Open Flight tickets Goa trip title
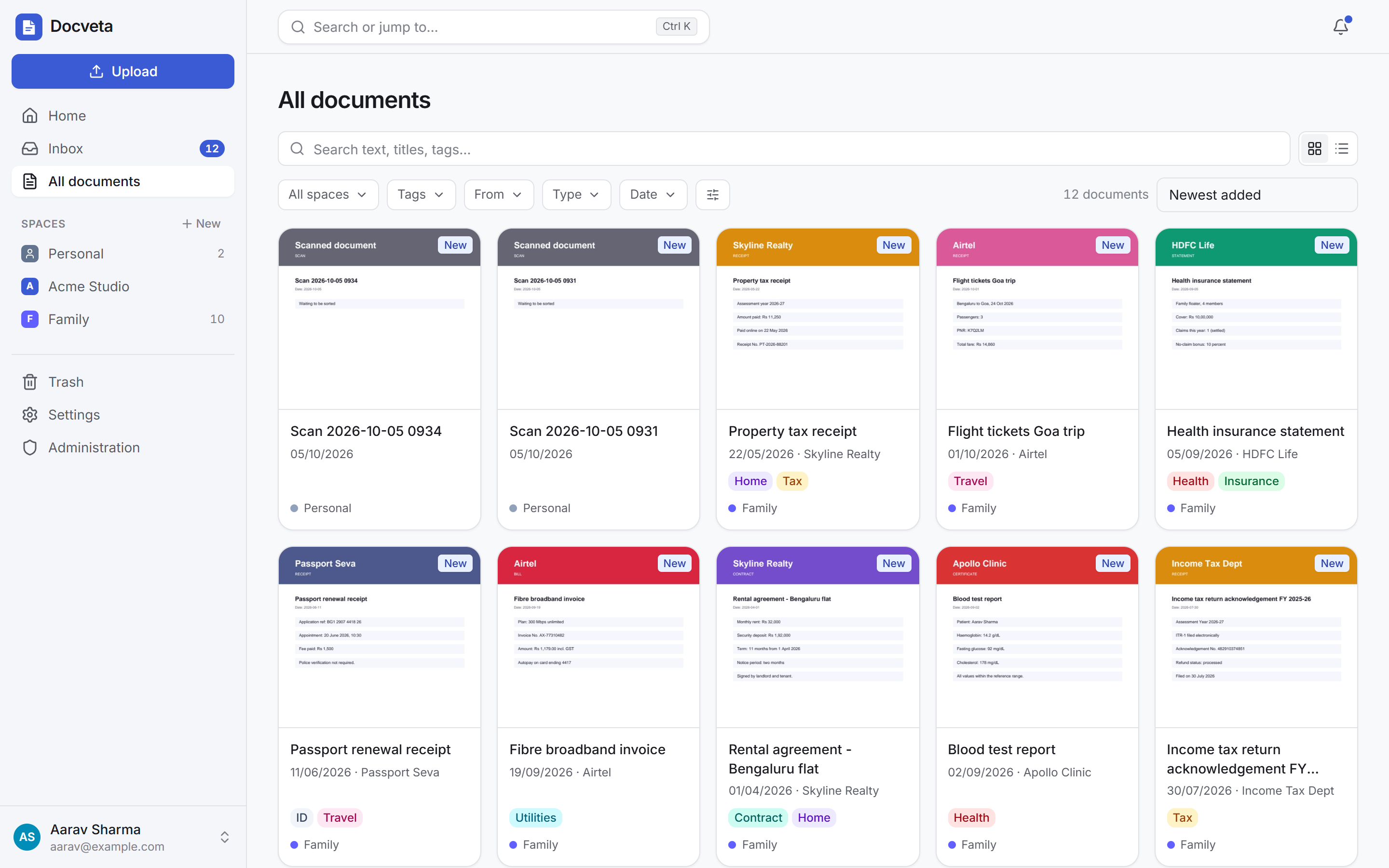The width and height of the screenshot is (1389, 868). (1016, 431)
